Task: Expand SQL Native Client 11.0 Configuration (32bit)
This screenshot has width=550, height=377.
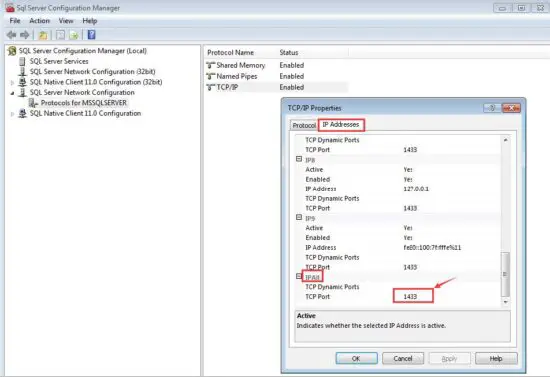Action: click(x=12, y=82)
